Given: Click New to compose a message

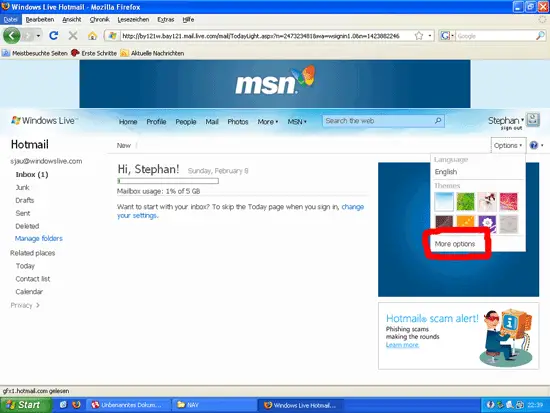Looking at the screenshot, I should [123, 145].
